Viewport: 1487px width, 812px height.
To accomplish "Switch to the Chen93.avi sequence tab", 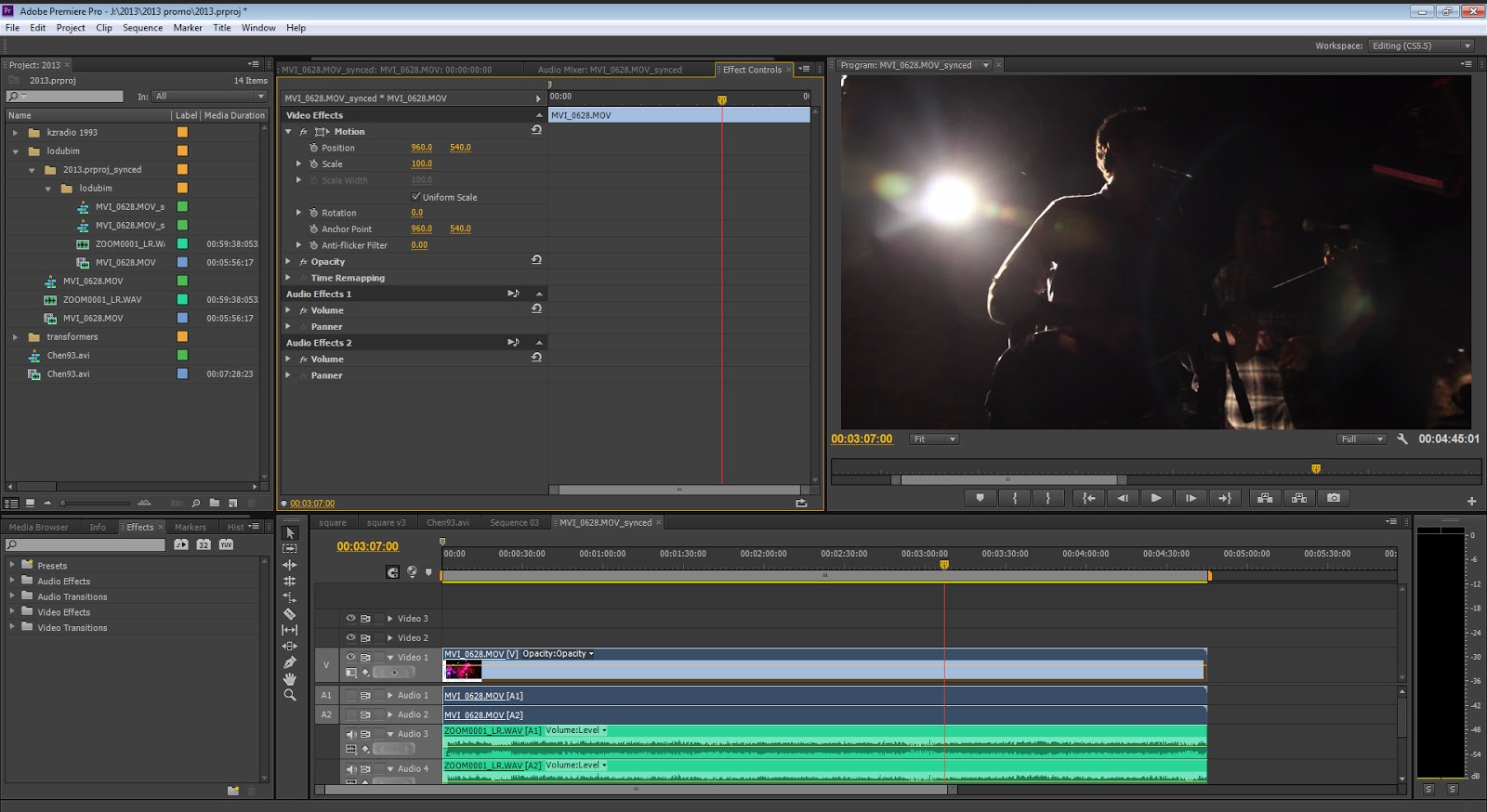I will pyautogui.click(x=447, y=522).
